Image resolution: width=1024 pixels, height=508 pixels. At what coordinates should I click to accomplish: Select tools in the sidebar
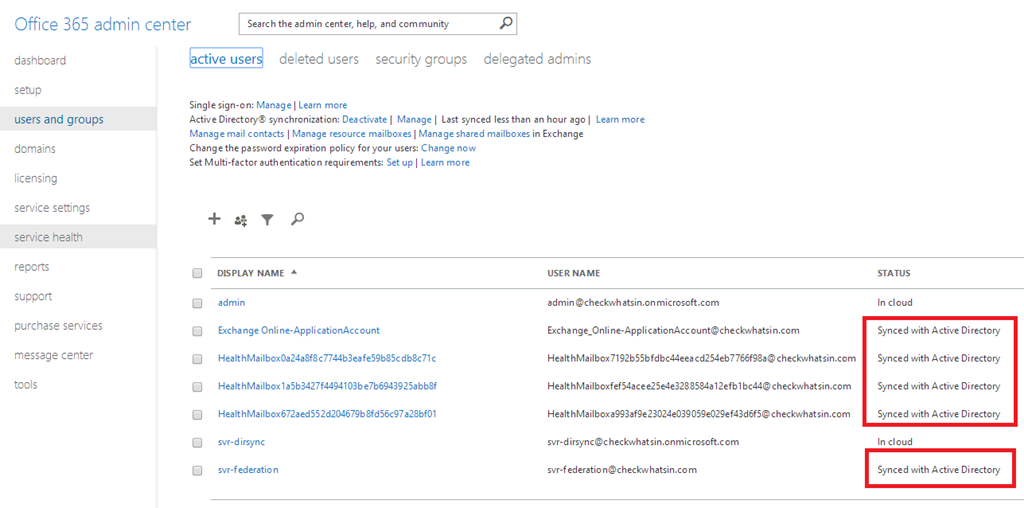pos(25,384)
